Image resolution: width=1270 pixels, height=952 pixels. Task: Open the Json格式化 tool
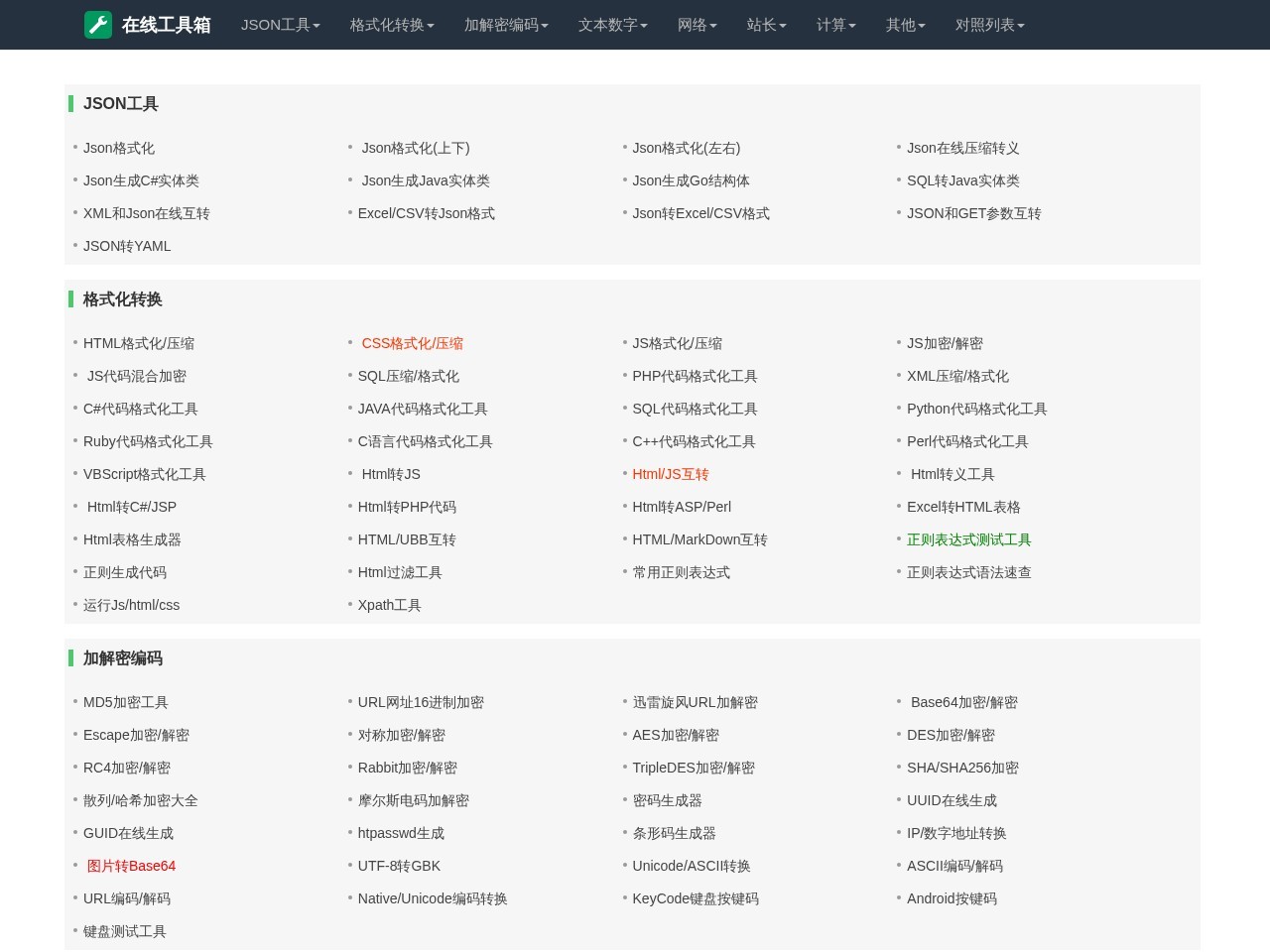pos(119,148)
